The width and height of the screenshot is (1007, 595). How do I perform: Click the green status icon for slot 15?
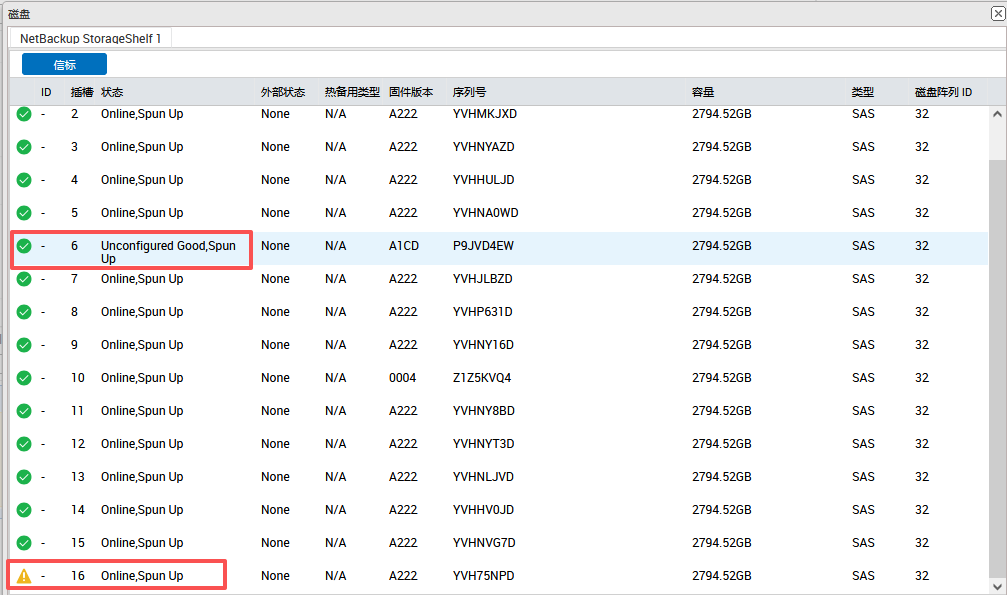(24, 543)
